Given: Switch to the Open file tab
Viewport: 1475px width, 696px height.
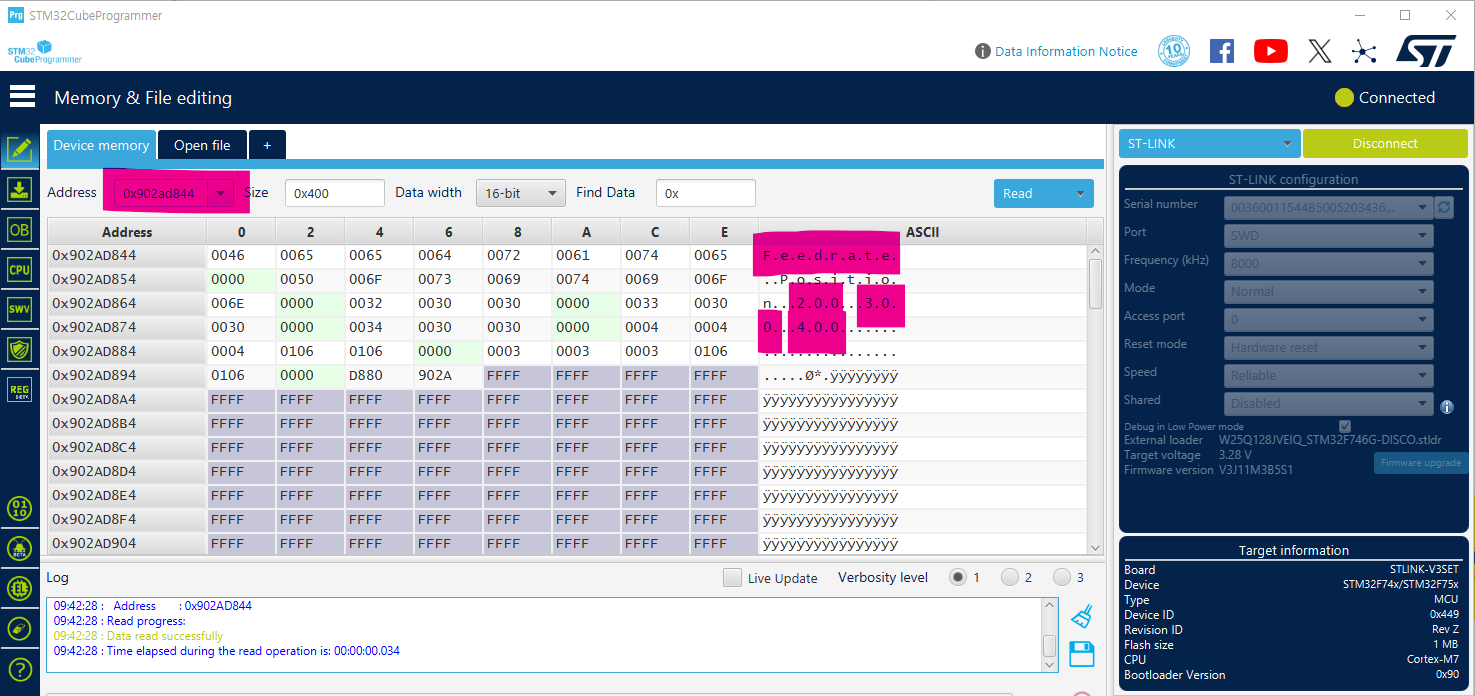Looking at the screenshot, I should pyautogui.click(x=201, y=144).
